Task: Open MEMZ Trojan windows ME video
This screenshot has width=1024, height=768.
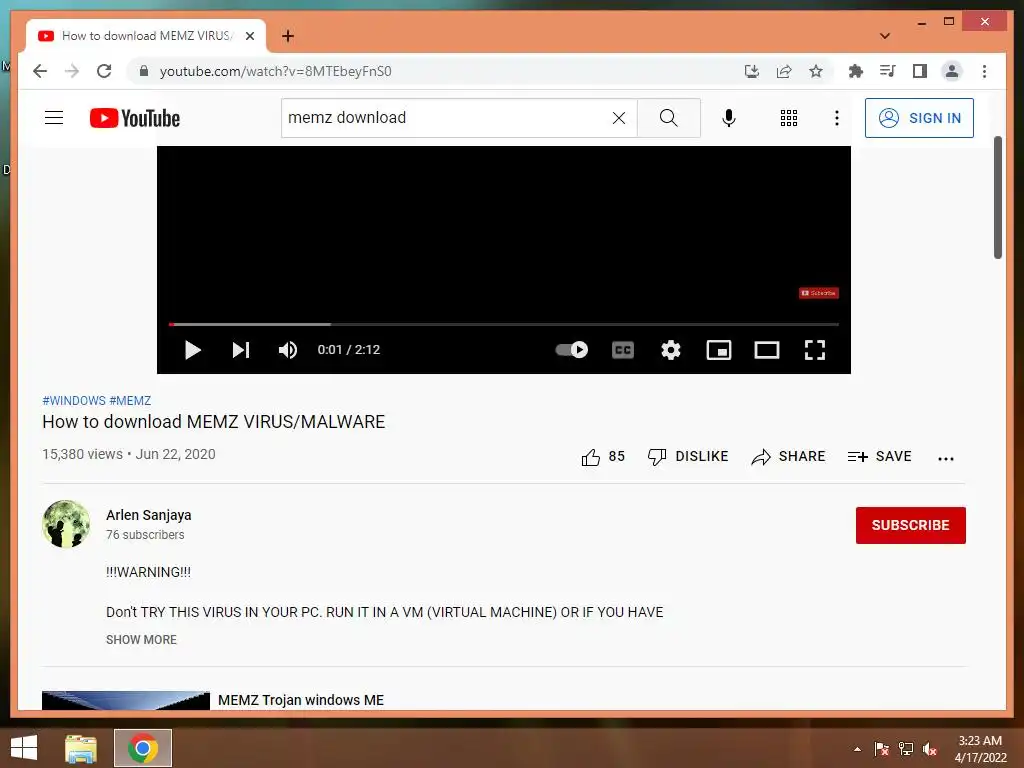Action: (300, 699)
